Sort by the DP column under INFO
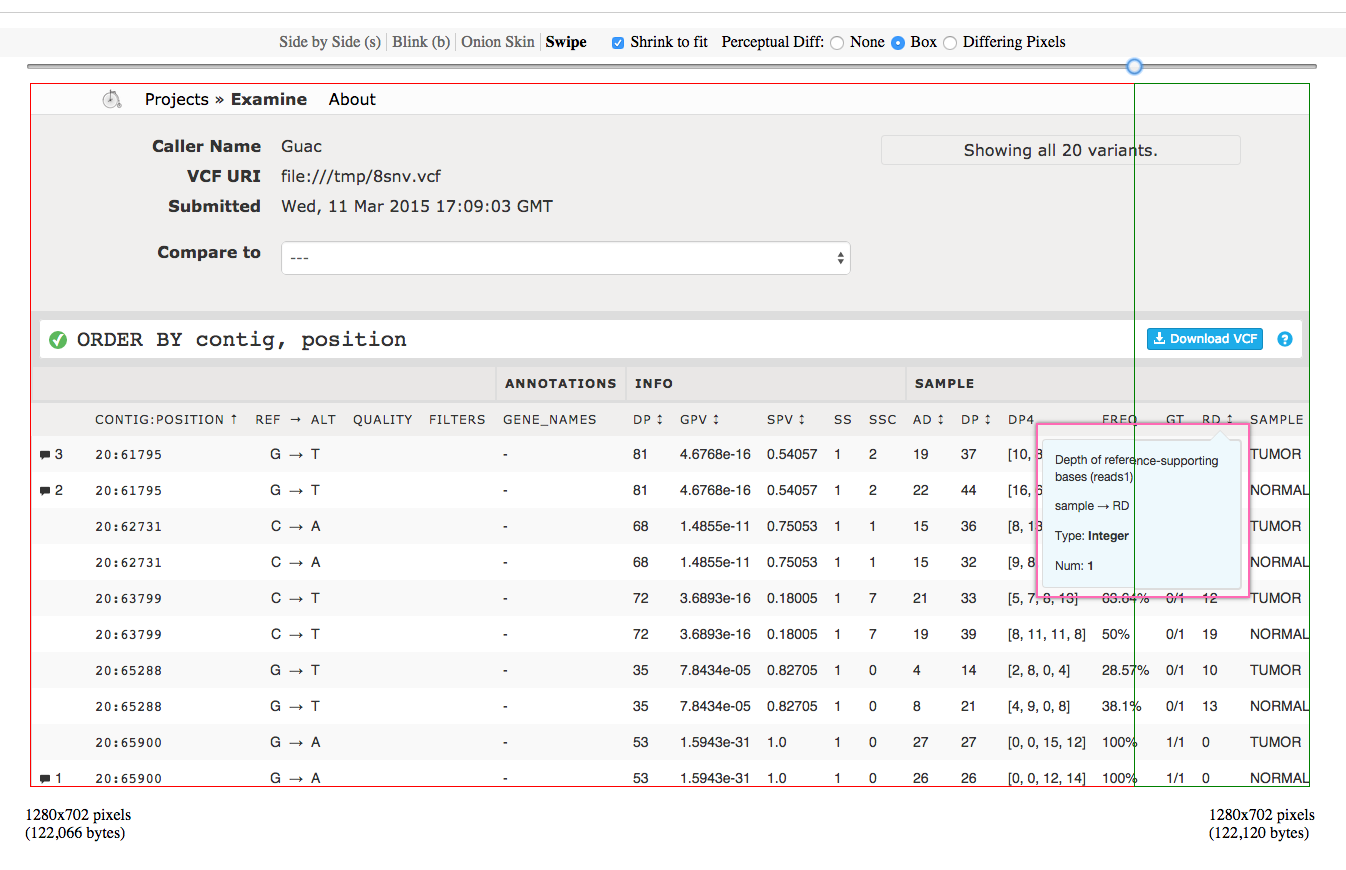Viewport: 1346px width, 870px height. point(648,420)
